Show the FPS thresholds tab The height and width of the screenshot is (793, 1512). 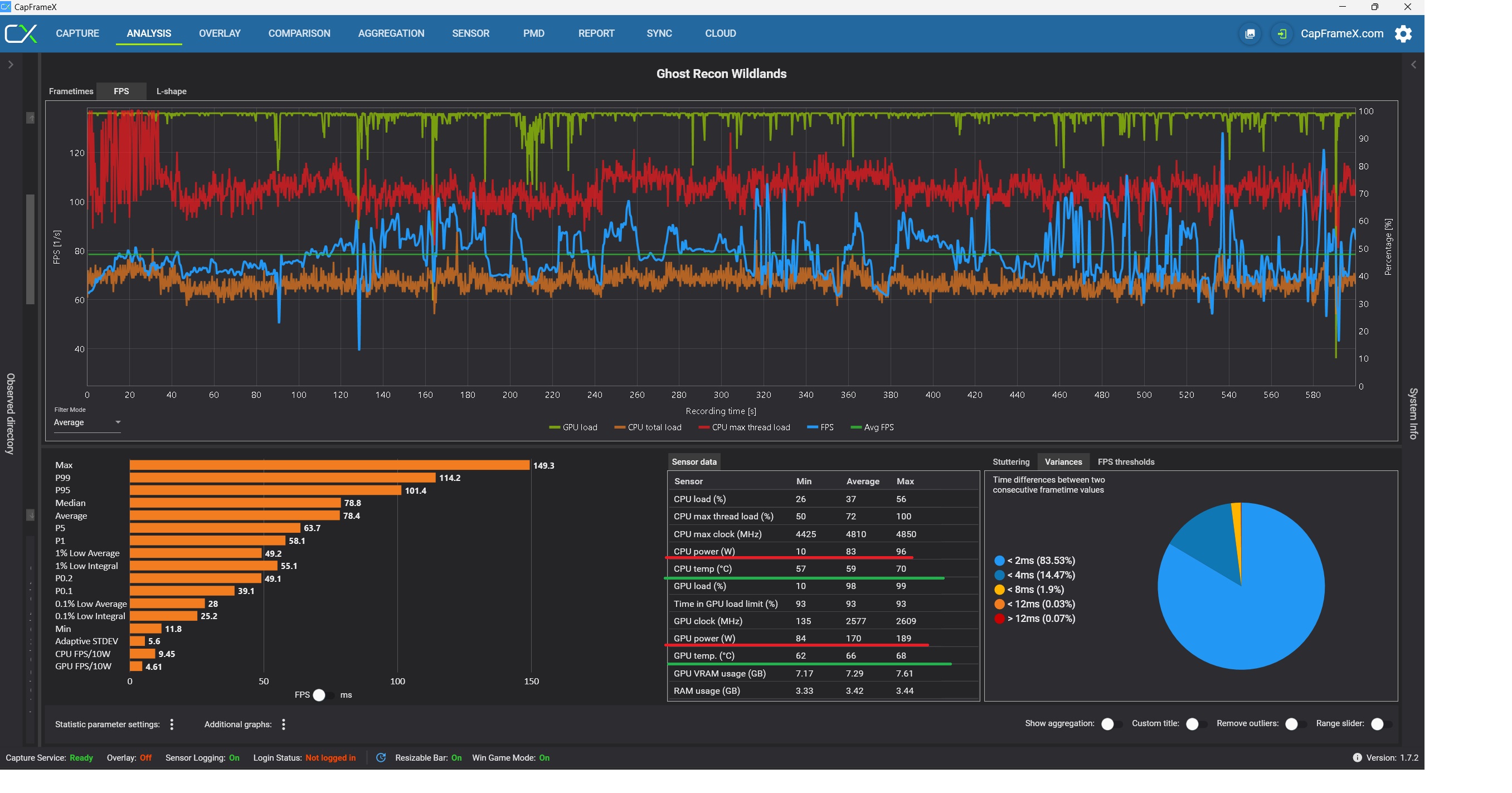[x=1125, y=462]
